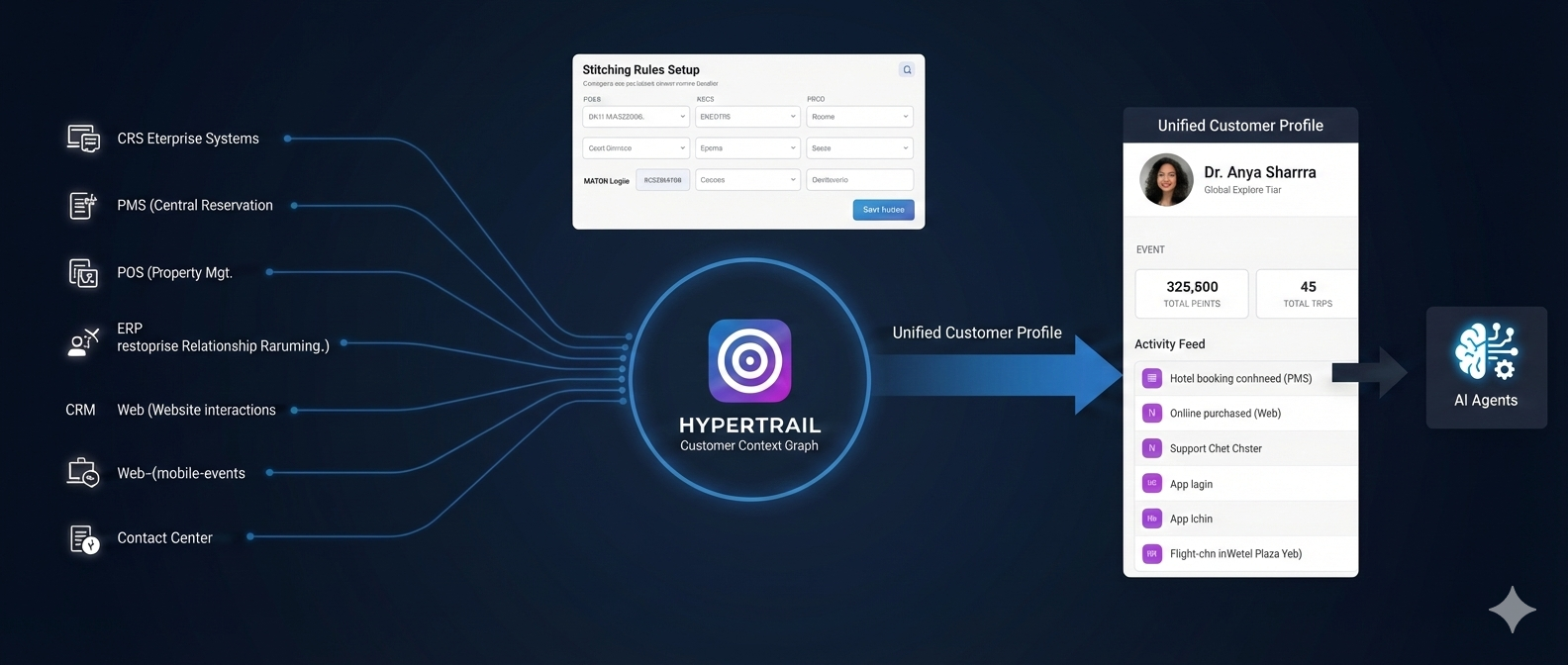Click the 45 total trips card
Image resolution: width=1568 pixels, height=665 pixels.
(x=1307, y=294)
